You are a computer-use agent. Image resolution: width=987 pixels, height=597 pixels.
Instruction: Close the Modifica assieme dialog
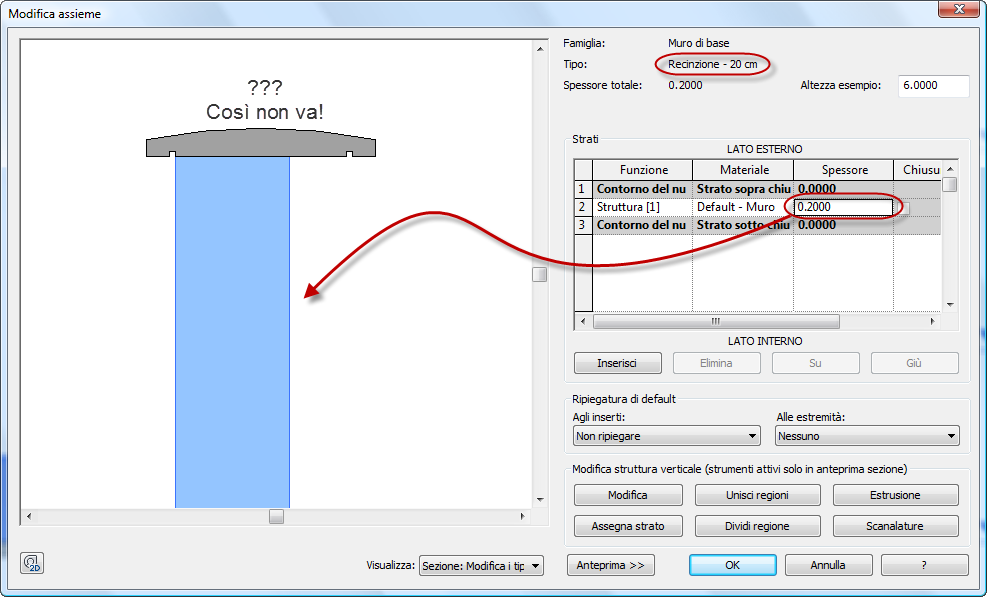[x=959, y=9]
